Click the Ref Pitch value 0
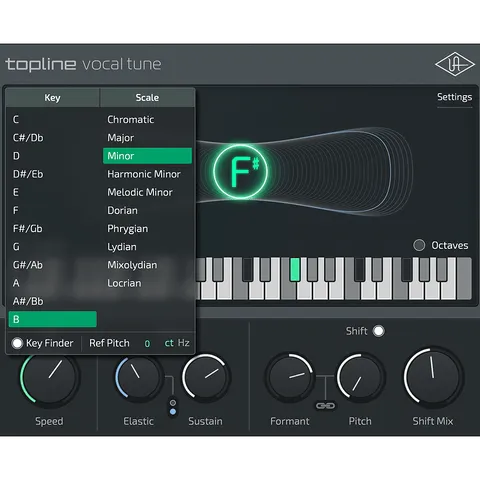 coord(147,343)
